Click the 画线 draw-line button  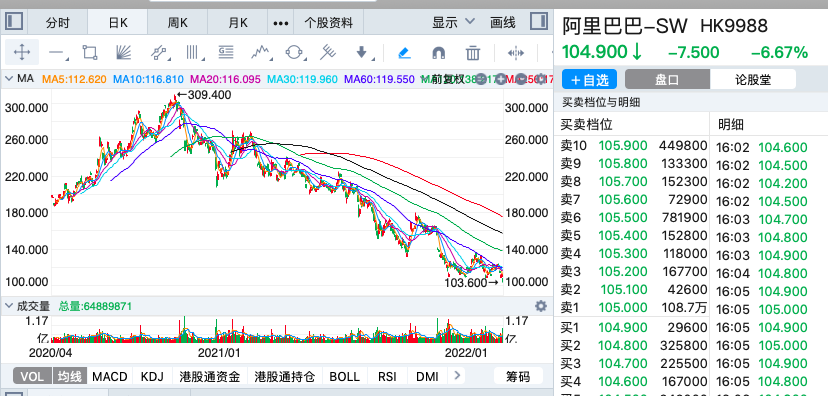coord(503,23)
